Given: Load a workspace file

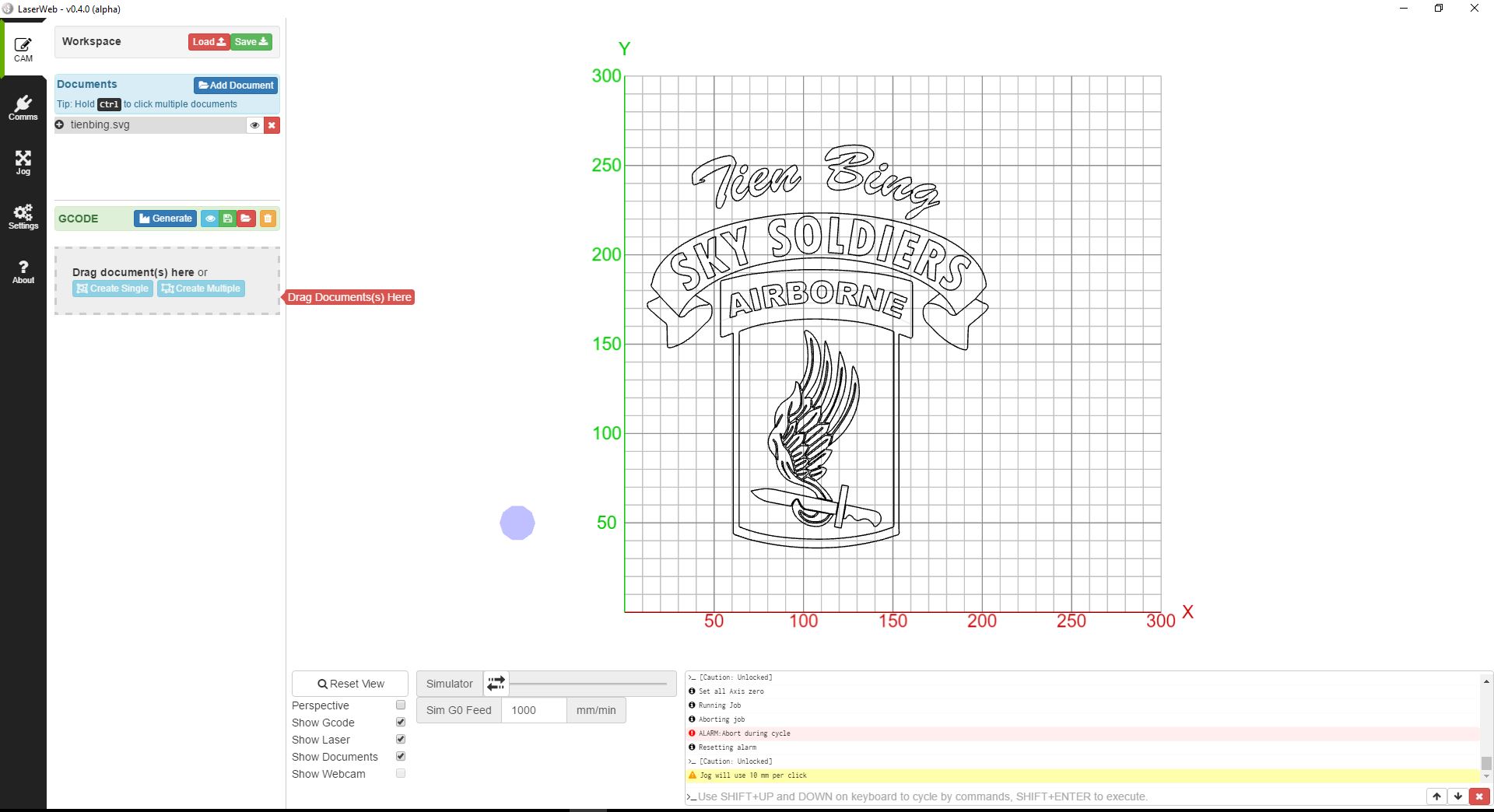Looking at the screenshot, I should 209,42.
